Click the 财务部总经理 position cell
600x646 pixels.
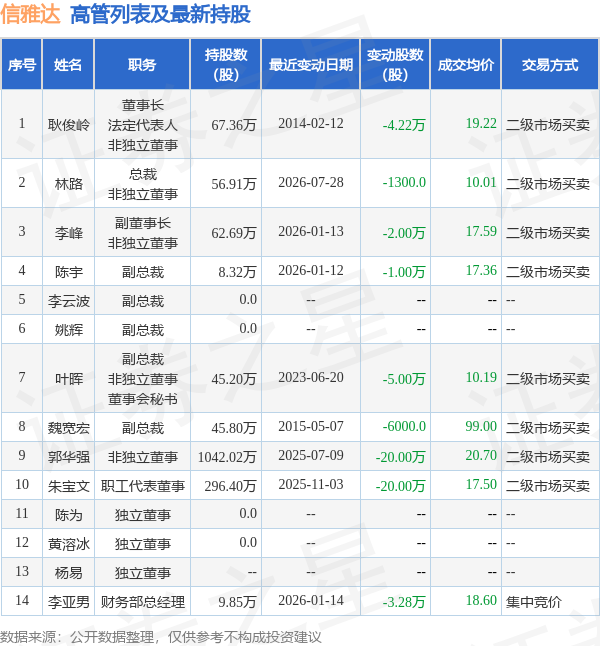[x=143, y=602]
